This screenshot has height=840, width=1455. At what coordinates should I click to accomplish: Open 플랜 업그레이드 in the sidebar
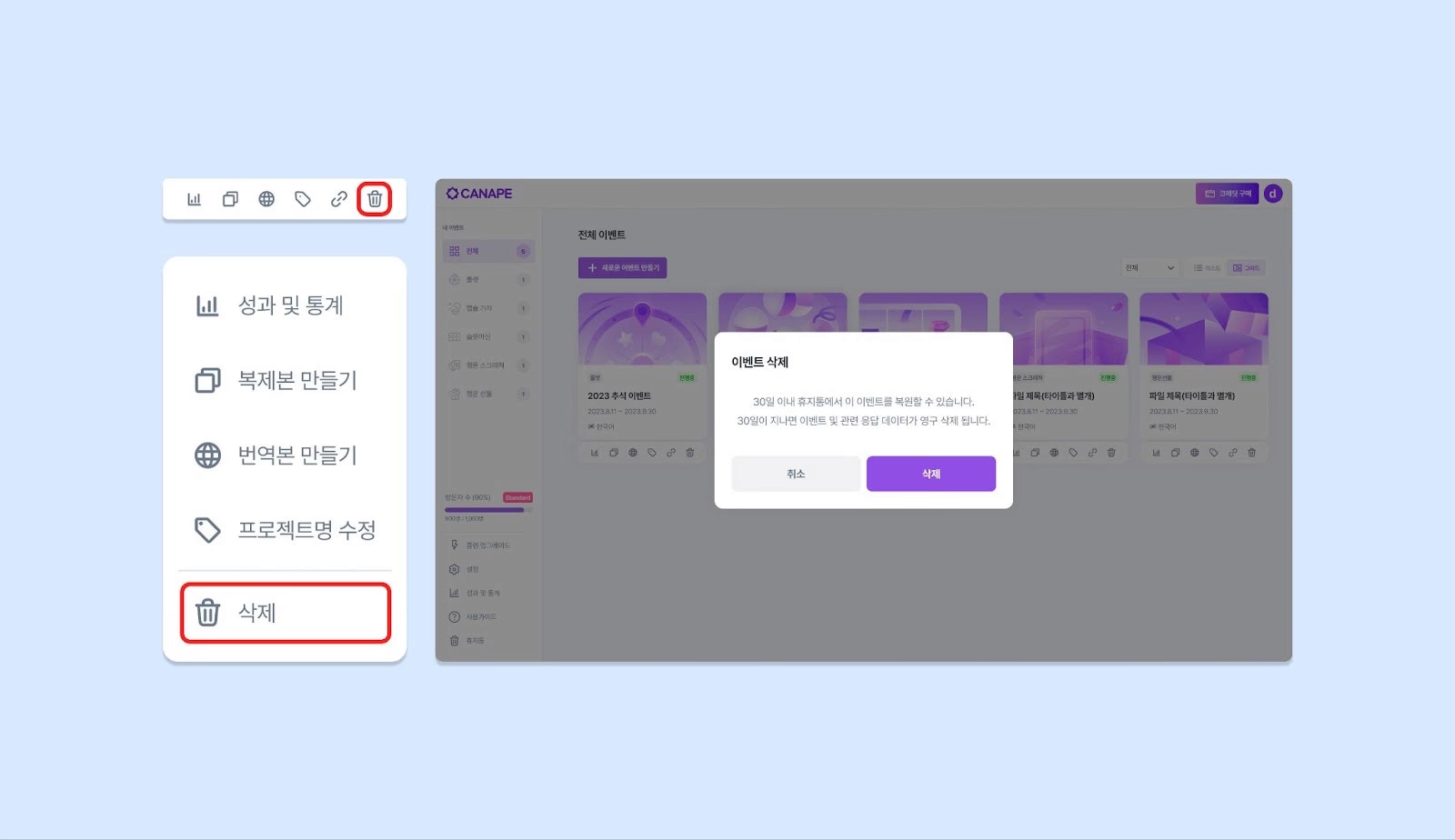(x=480, y=545)
